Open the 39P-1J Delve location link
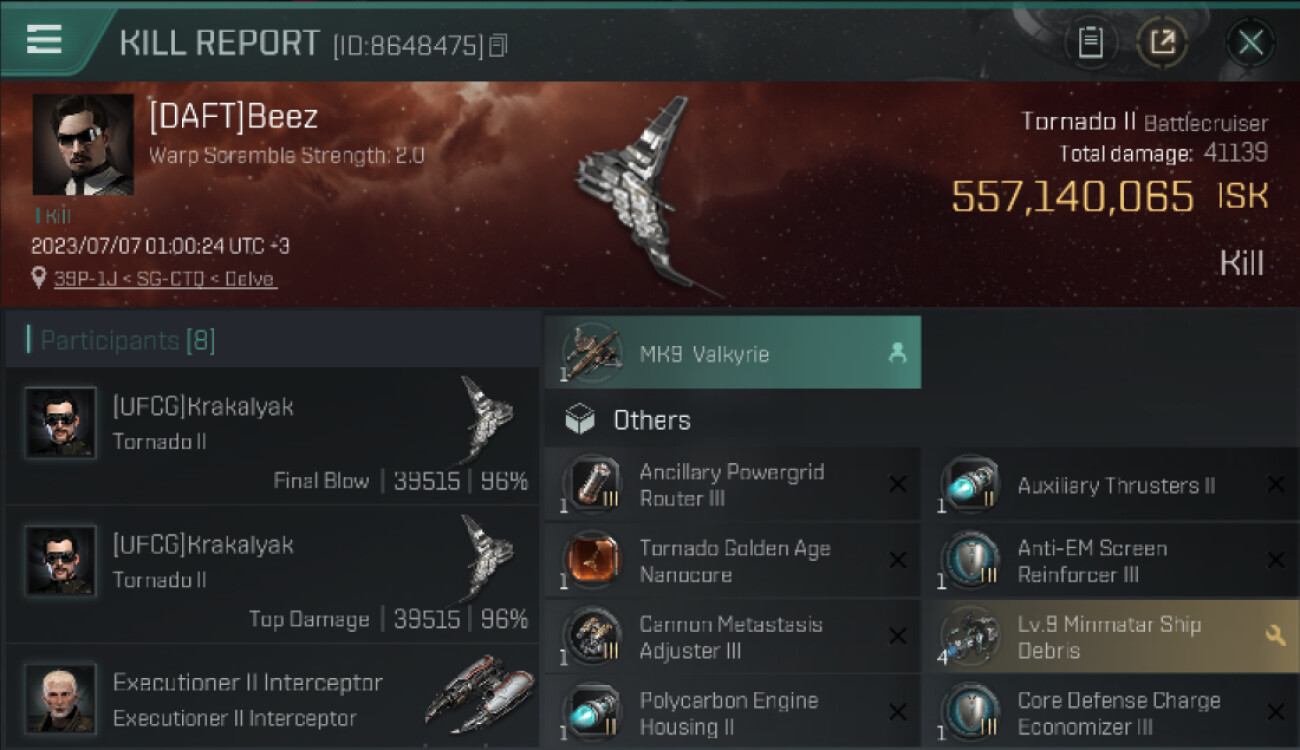This screenshot has height=750, width=1300. pos(165,279)
